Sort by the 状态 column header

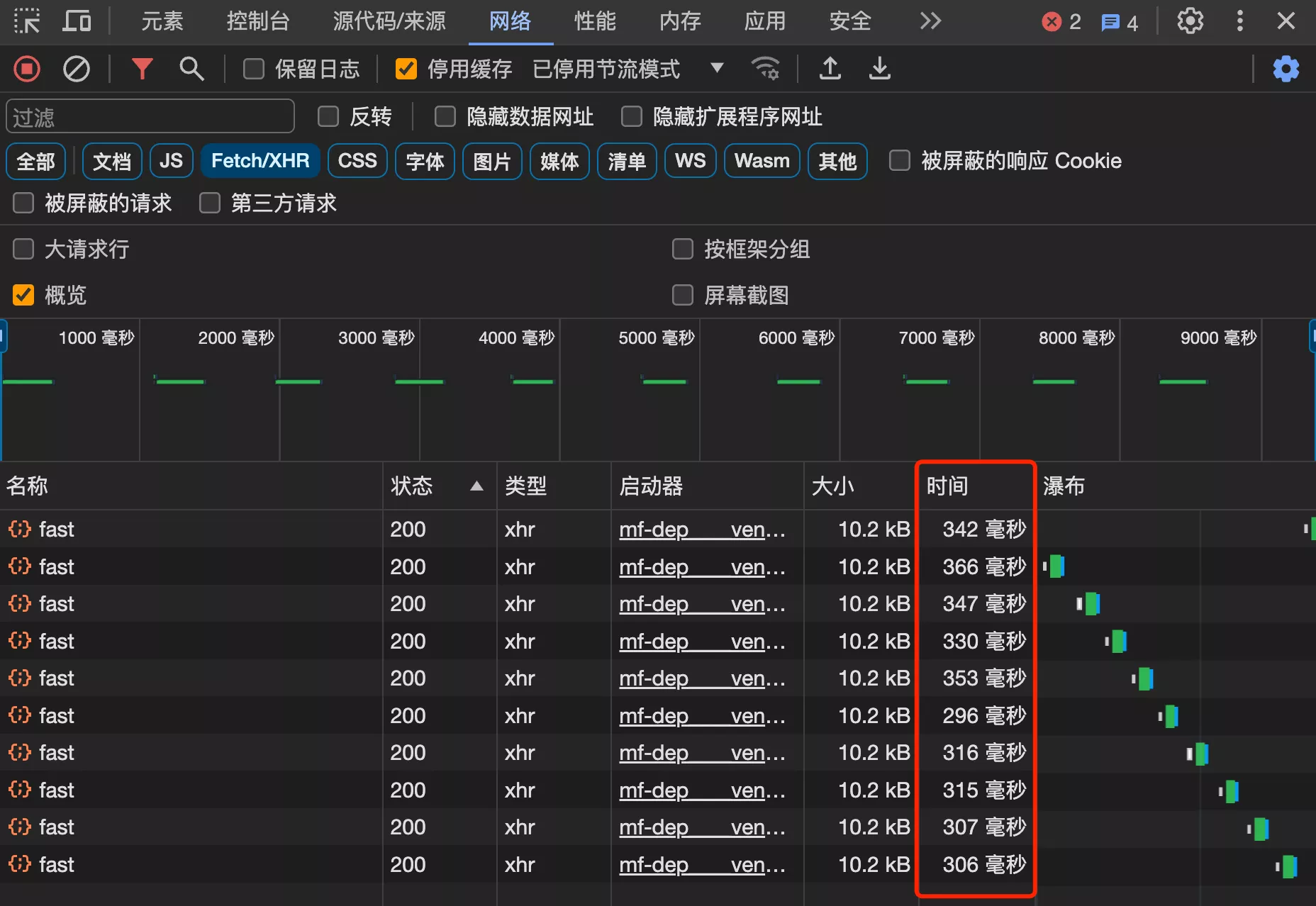(x=438, y=486)
